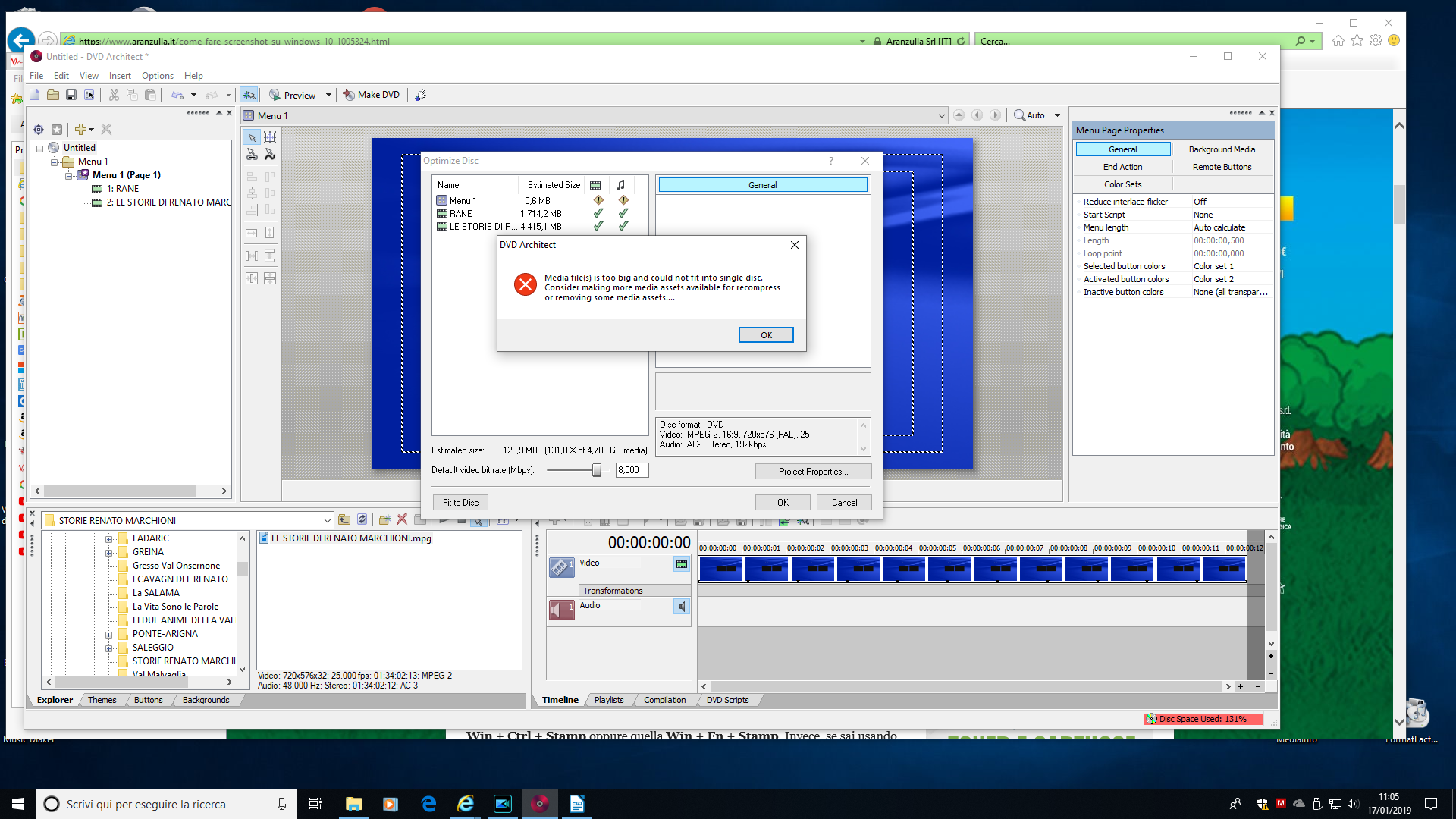
Task: Save the project using the floppy icon
Action: point(71,95)
